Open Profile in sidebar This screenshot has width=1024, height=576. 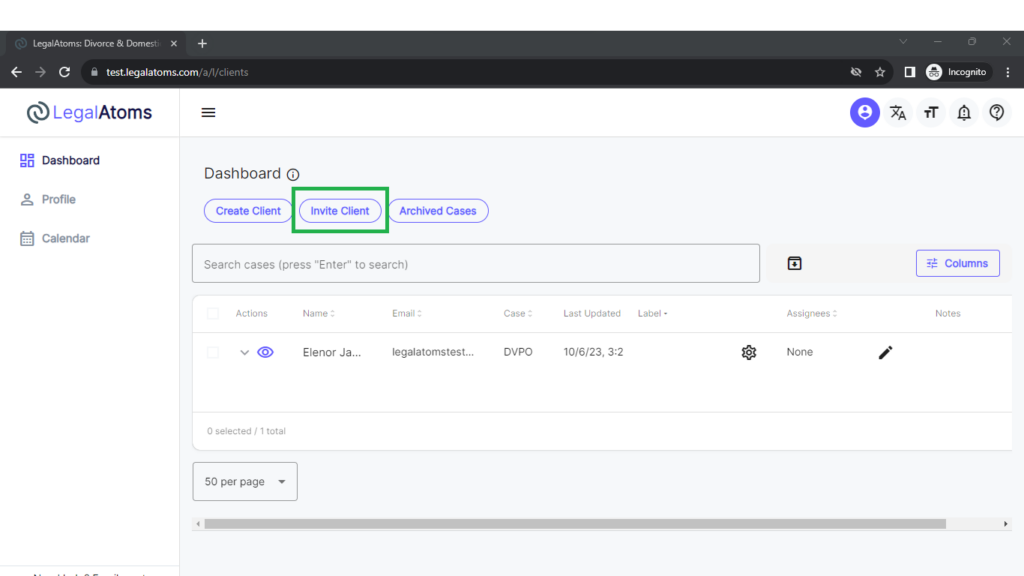click(48, 199)
